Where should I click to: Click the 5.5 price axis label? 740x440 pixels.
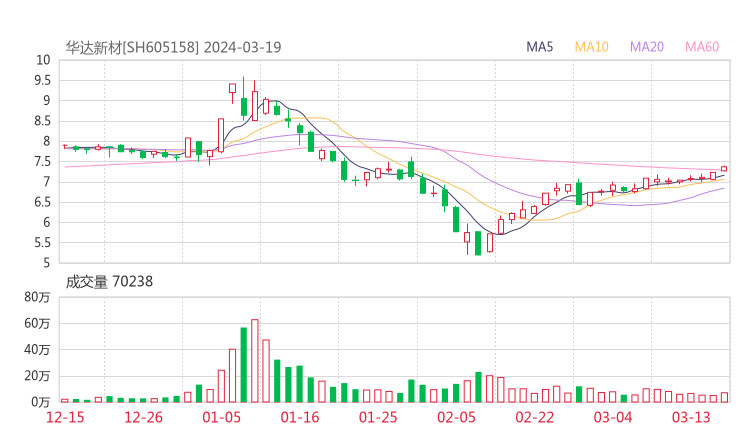click(42, 243)
